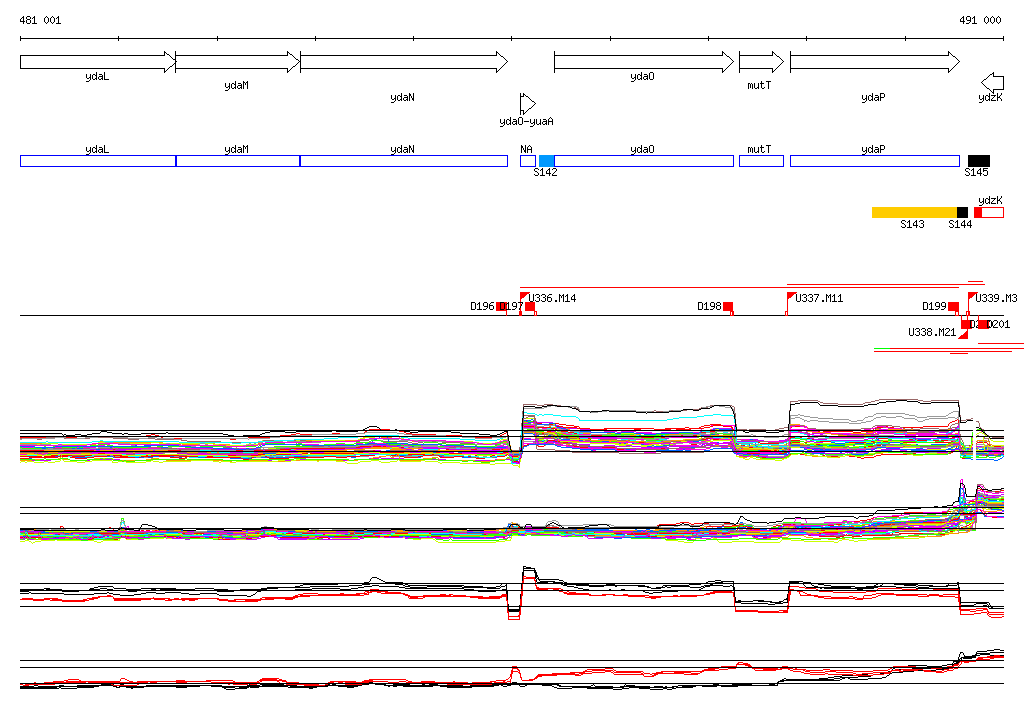This screenshot has height=714, width=1024.
Task: Select the U338.M21 label text
Action: [932, 333]
